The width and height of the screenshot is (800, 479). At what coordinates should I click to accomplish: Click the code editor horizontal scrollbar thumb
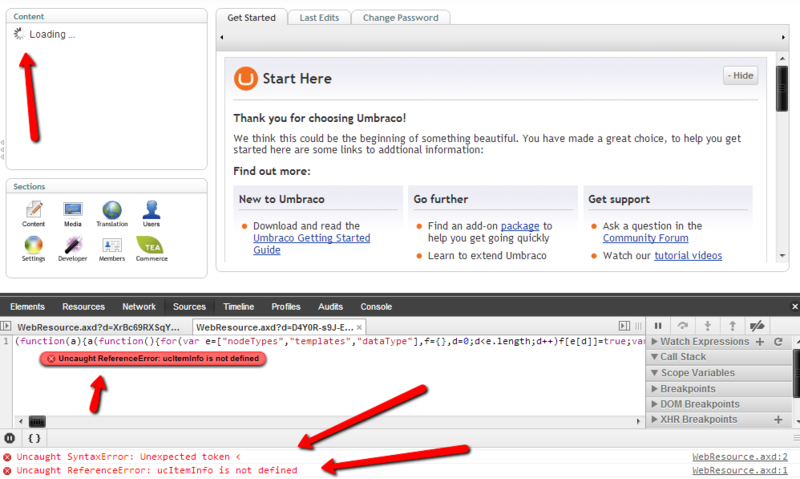(x=37, y=421)
